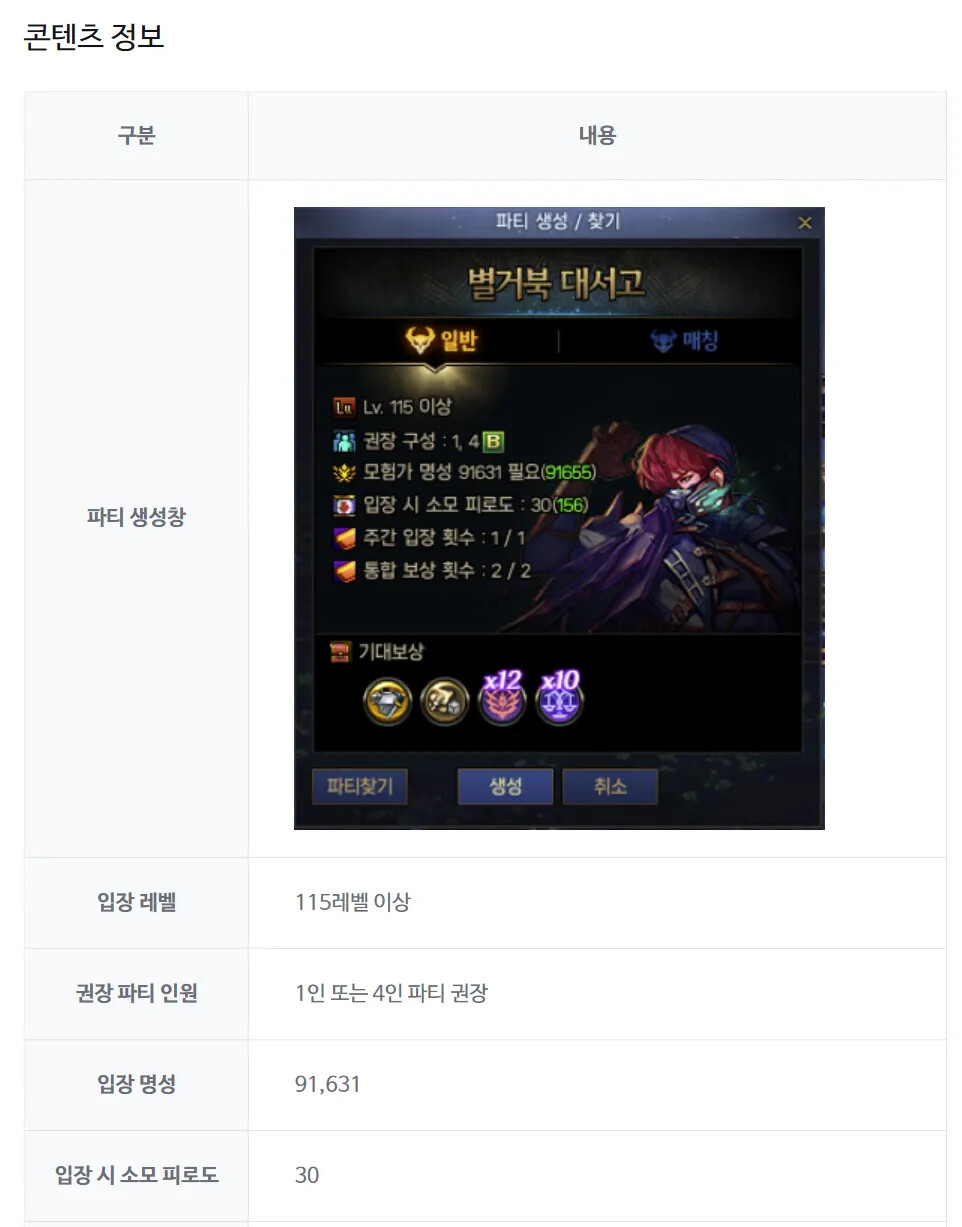Switch to the 일반 tab
The width and height of the screenshot is (962, 1227).
click(x=442, y=341)
